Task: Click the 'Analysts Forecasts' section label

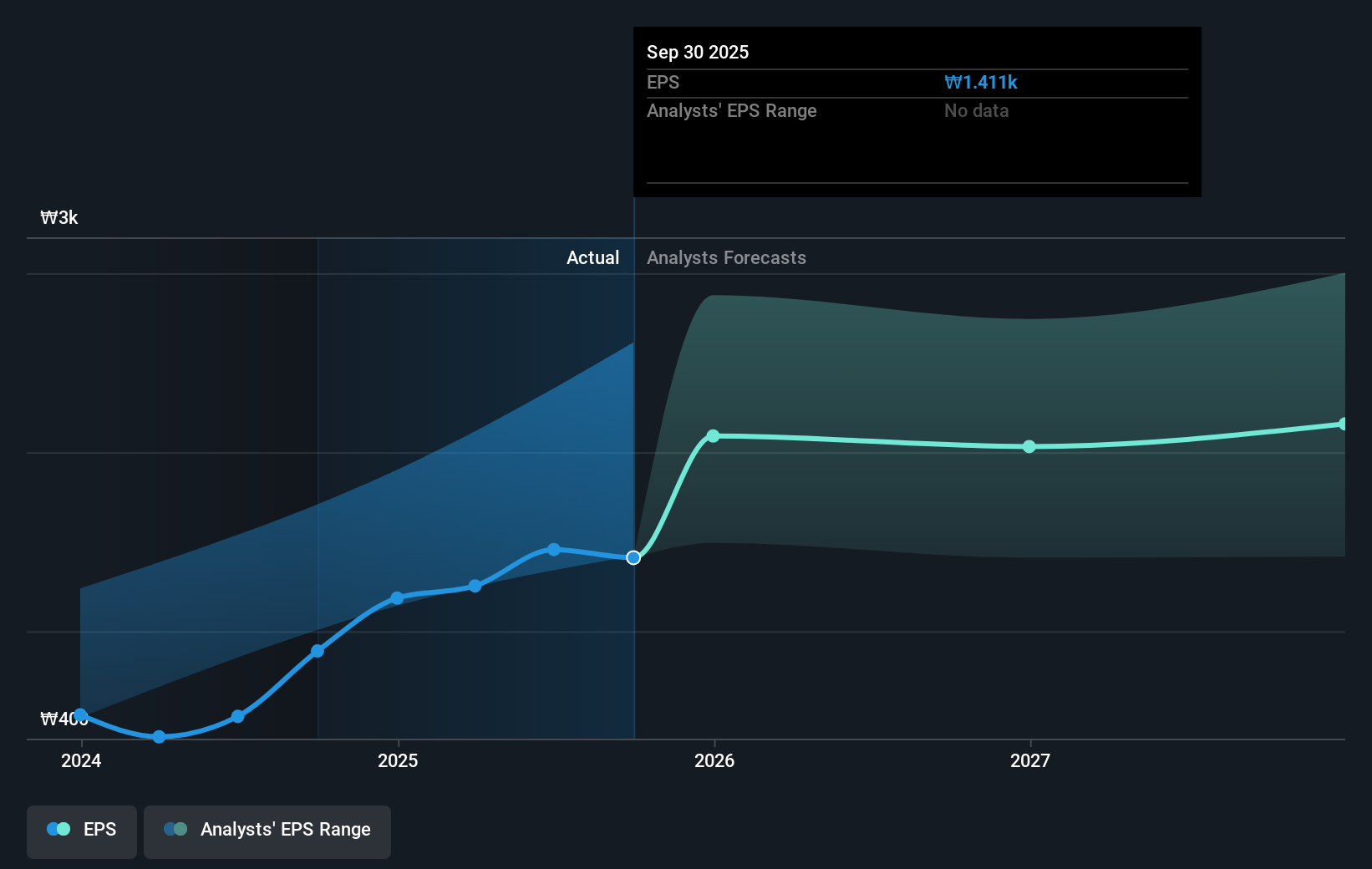Action: [x=727, y=257]
